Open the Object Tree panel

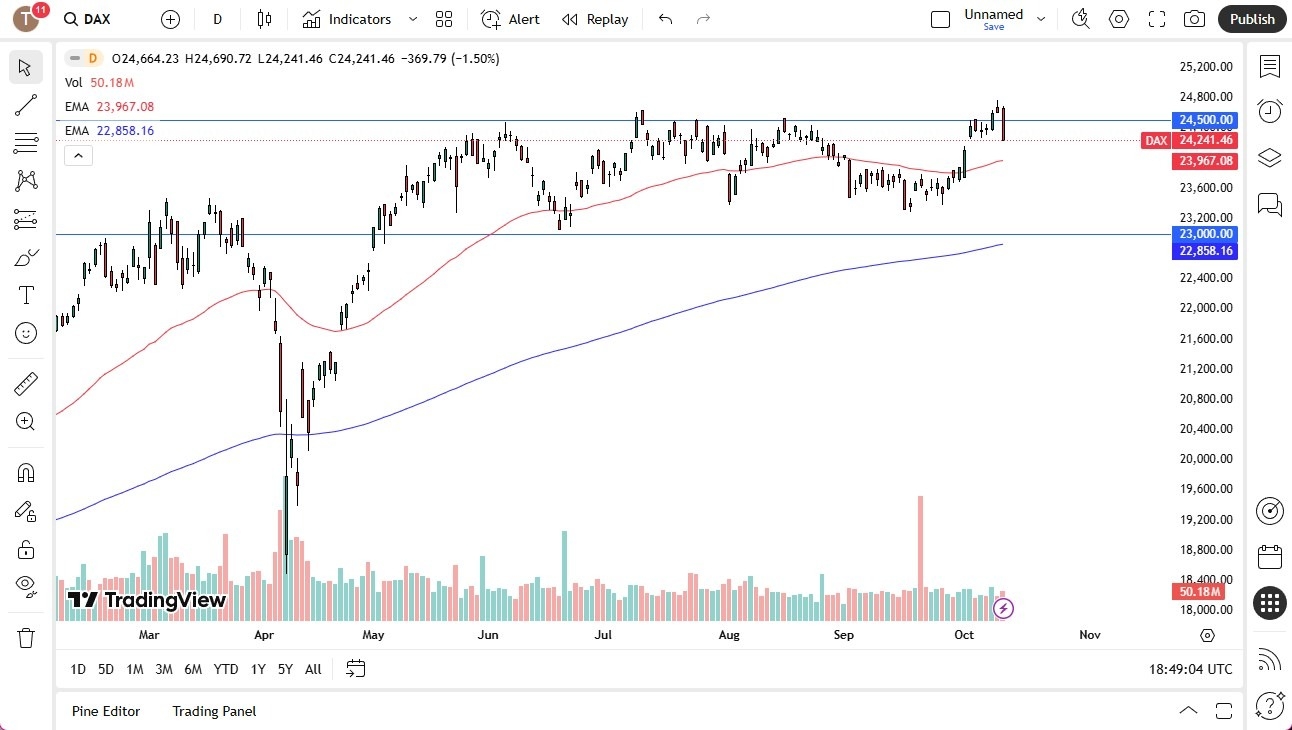[x=1270, y=157]
